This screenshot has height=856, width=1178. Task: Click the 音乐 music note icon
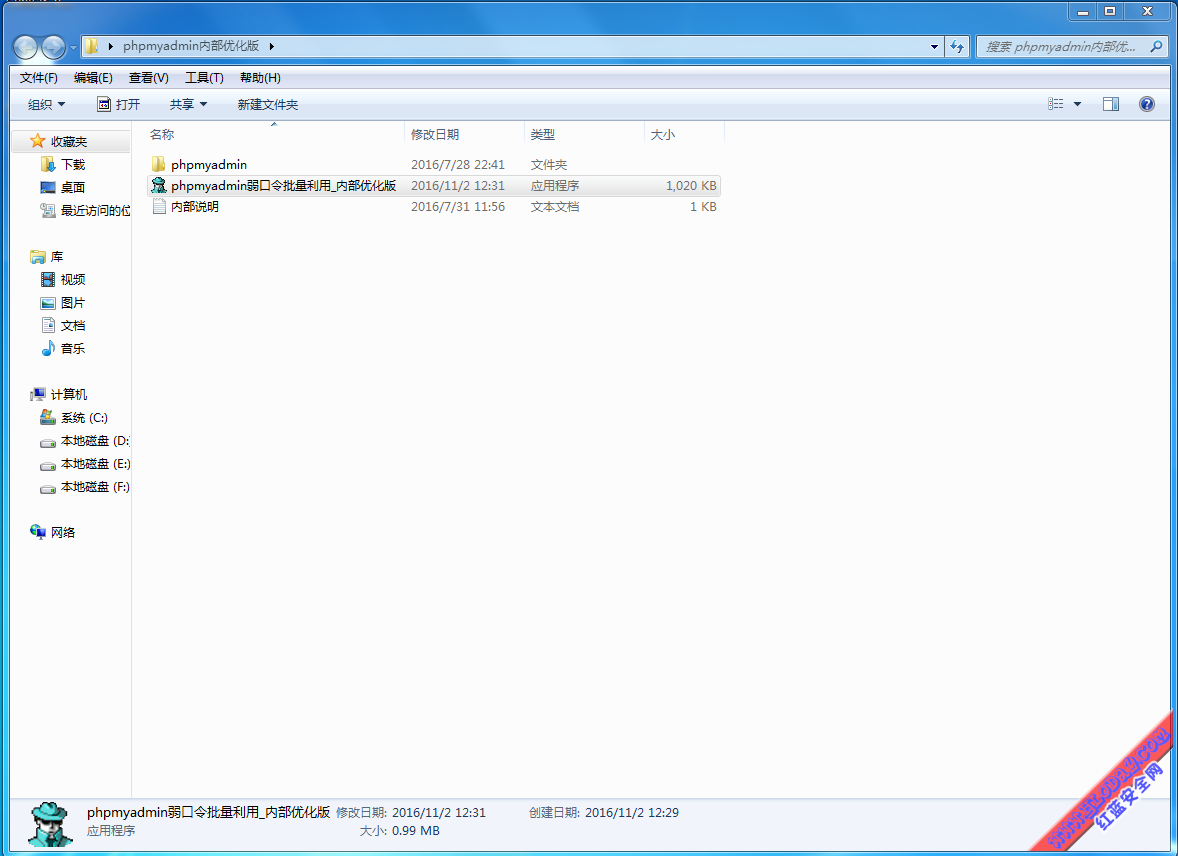coord(48,348)
